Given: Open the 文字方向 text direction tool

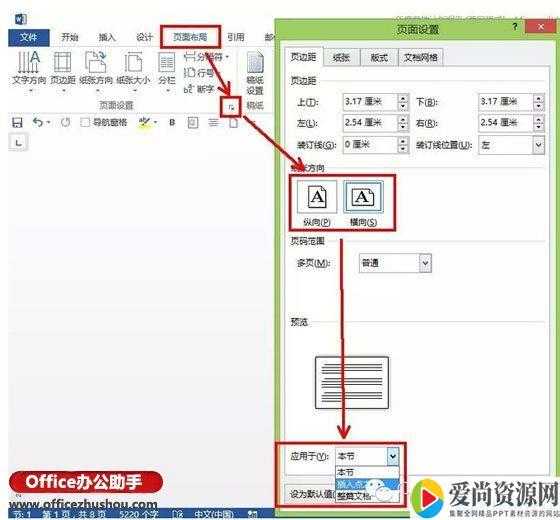Looking at the screenshot, I should [29, 71].
